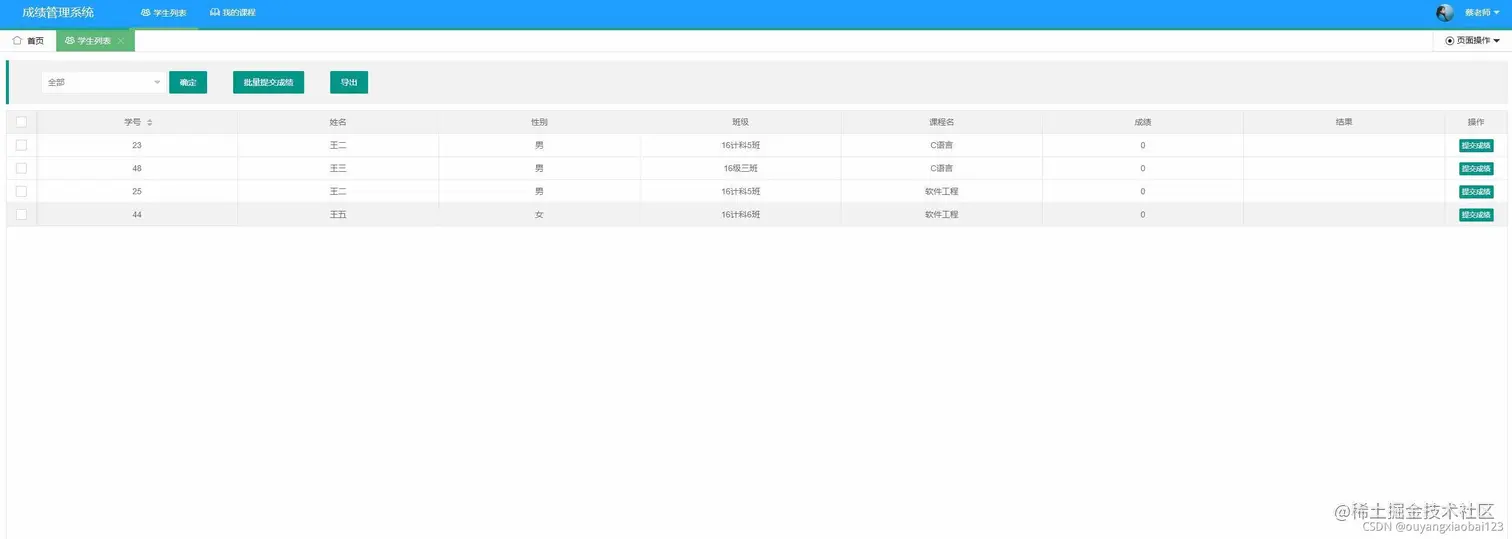Select the 学号 cell reading 48
Viewport: 1512px width, 539px height.
pos(137,168)
